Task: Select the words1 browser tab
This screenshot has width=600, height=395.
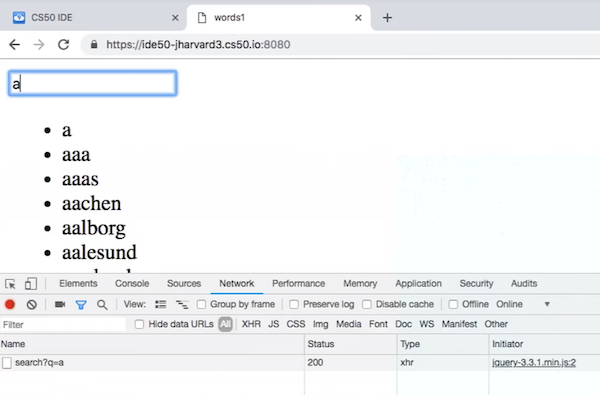Action: point(279,18)
